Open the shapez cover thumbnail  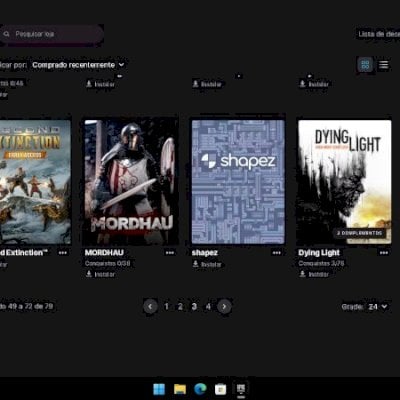238,182
